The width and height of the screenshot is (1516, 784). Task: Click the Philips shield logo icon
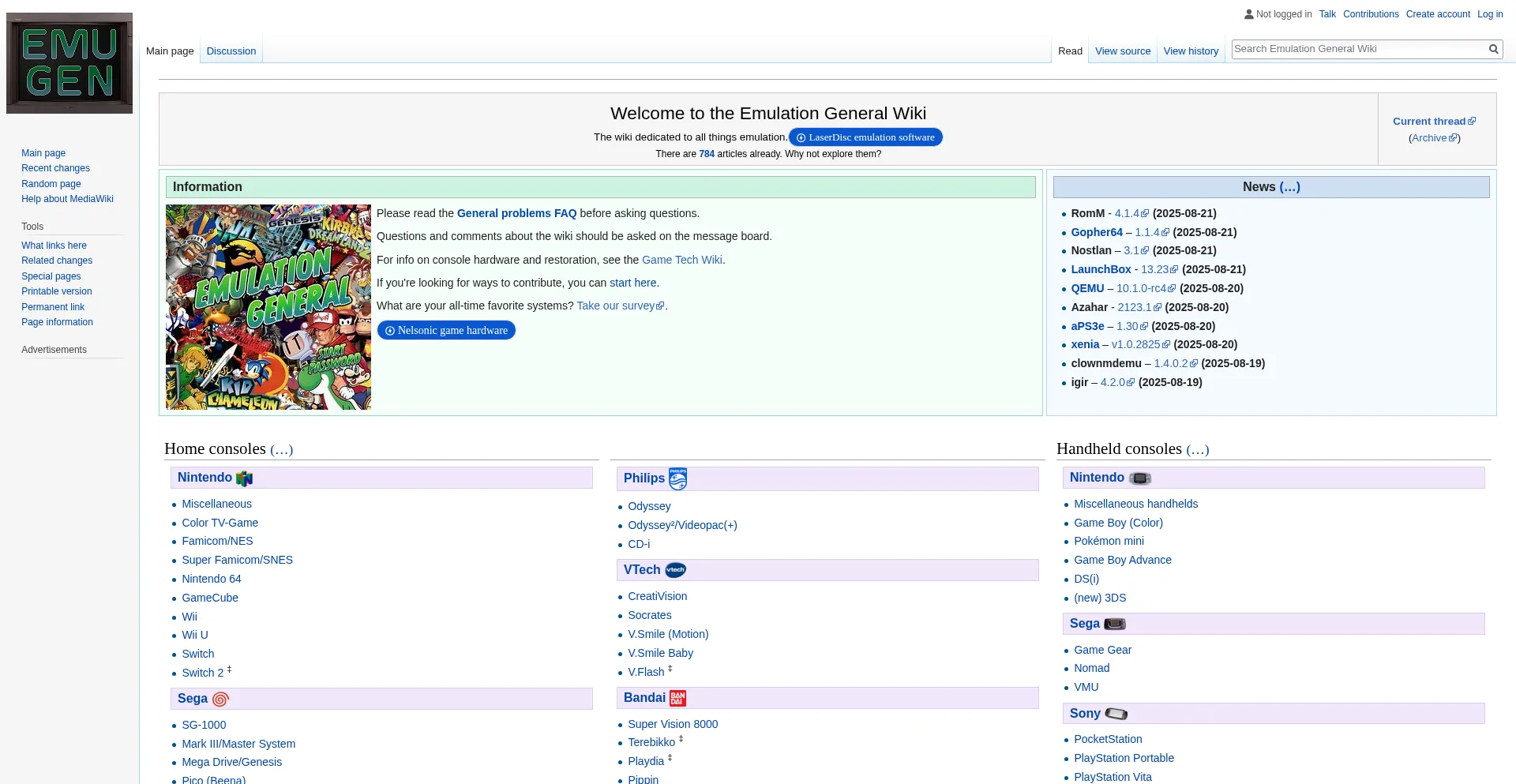point(677,478)
